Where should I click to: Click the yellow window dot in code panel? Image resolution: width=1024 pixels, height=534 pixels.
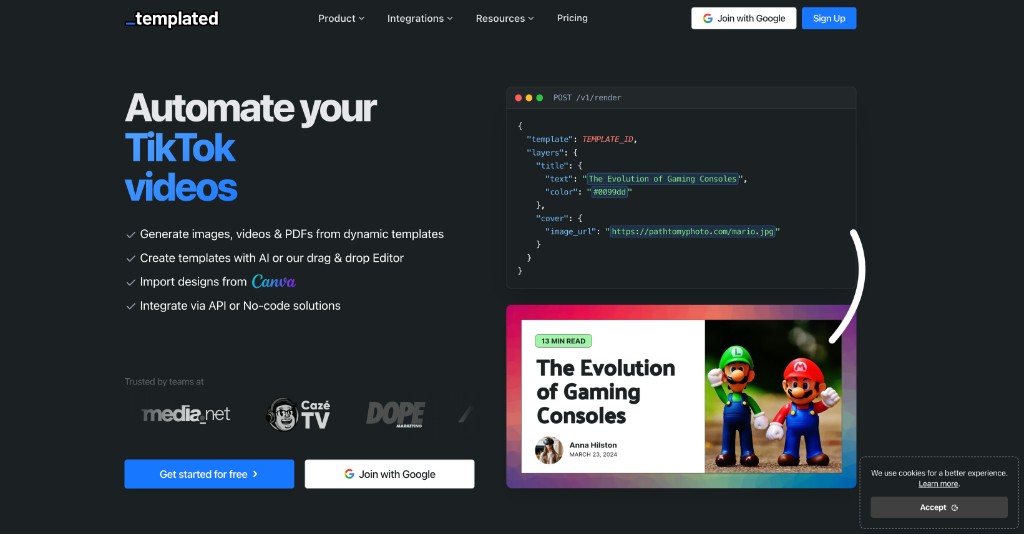(x=529, y=98)
